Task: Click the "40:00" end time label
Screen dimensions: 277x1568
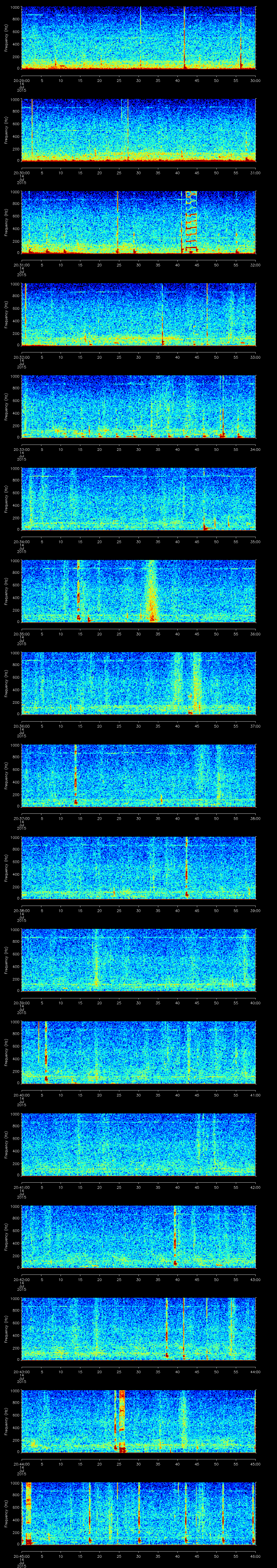Action: tap(256, 1003)
